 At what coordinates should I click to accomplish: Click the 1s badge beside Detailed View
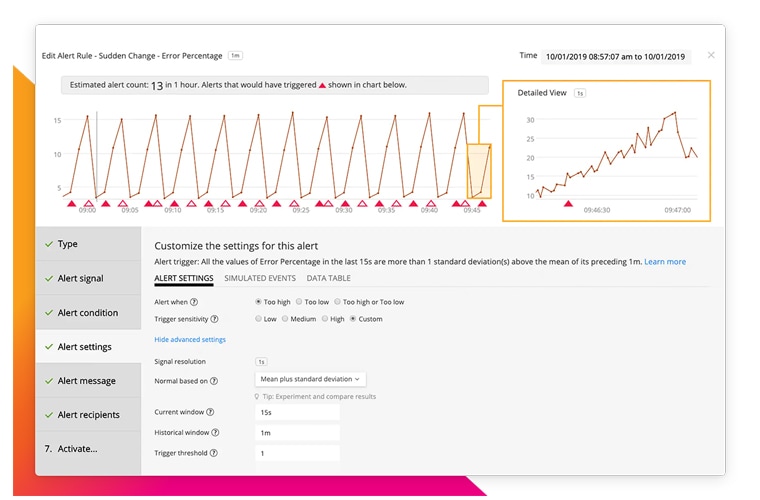(580, 93)
